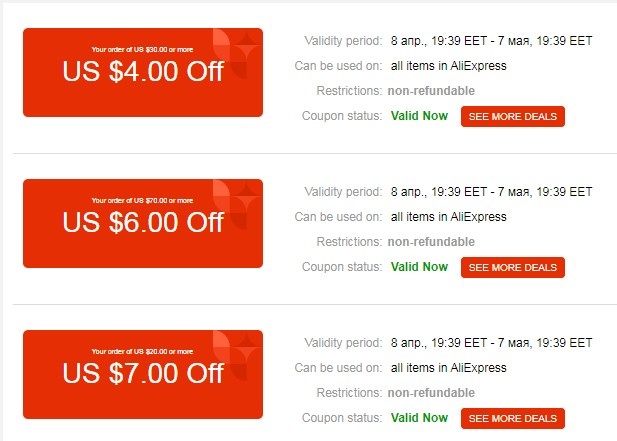This screenshot has height=441, width=617.
Task: Select the US $7.00 Off coupon text
Action: point(143,374)
